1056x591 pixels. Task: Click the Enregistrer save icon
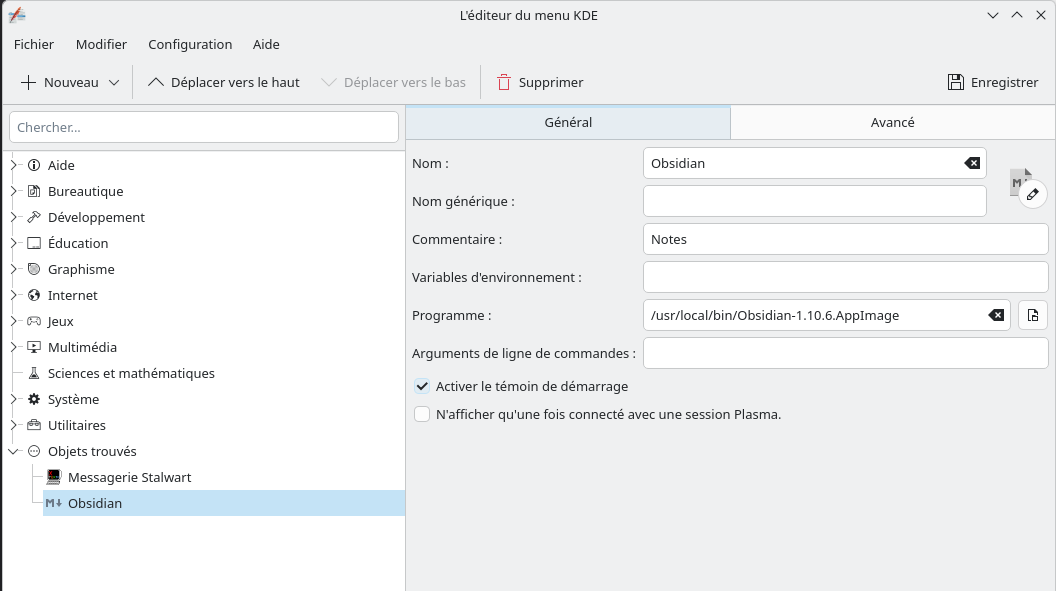coord(955,82)
